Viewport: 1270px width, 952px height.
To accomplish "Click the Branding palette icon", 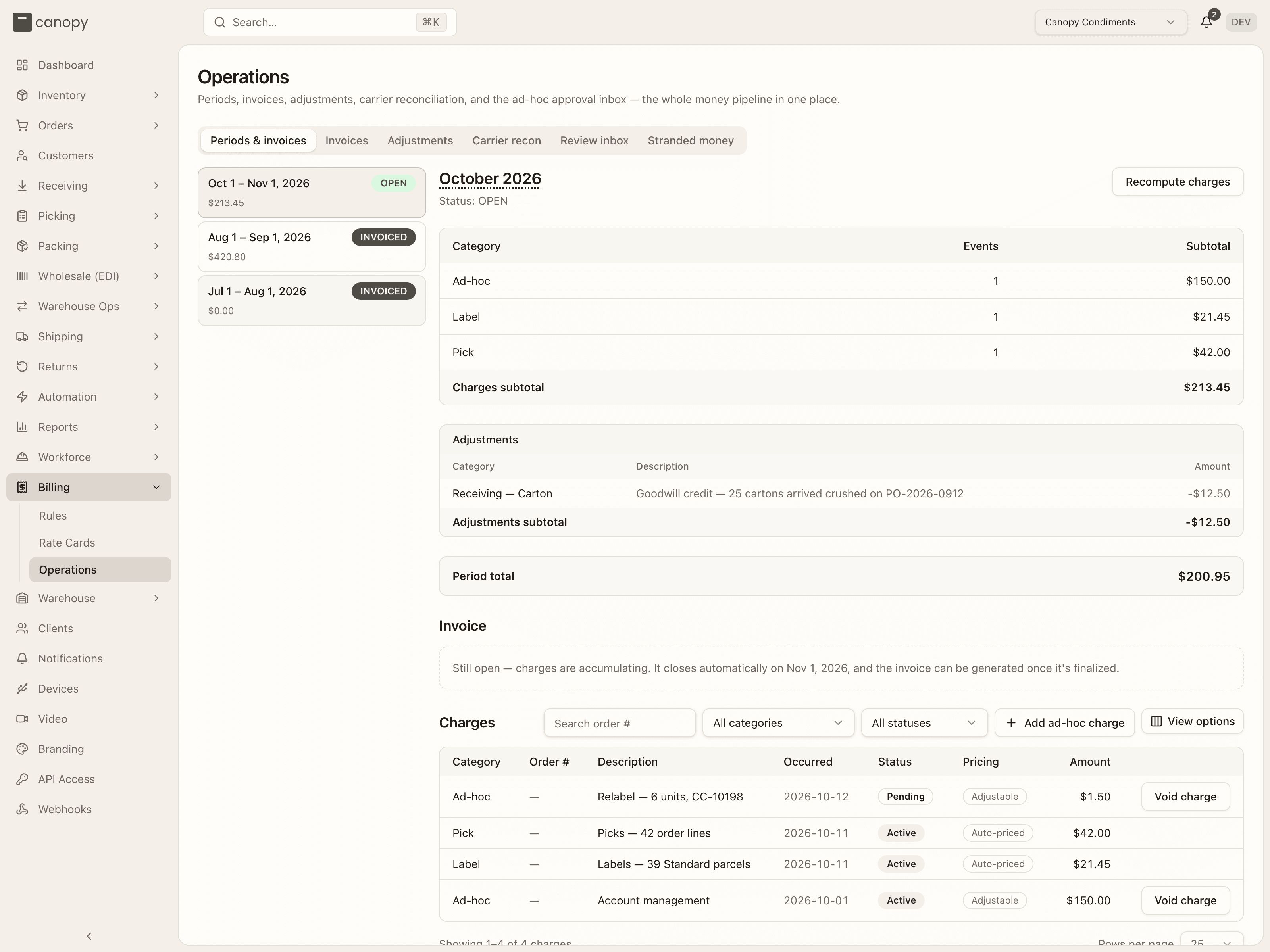I will pos(22,749).
